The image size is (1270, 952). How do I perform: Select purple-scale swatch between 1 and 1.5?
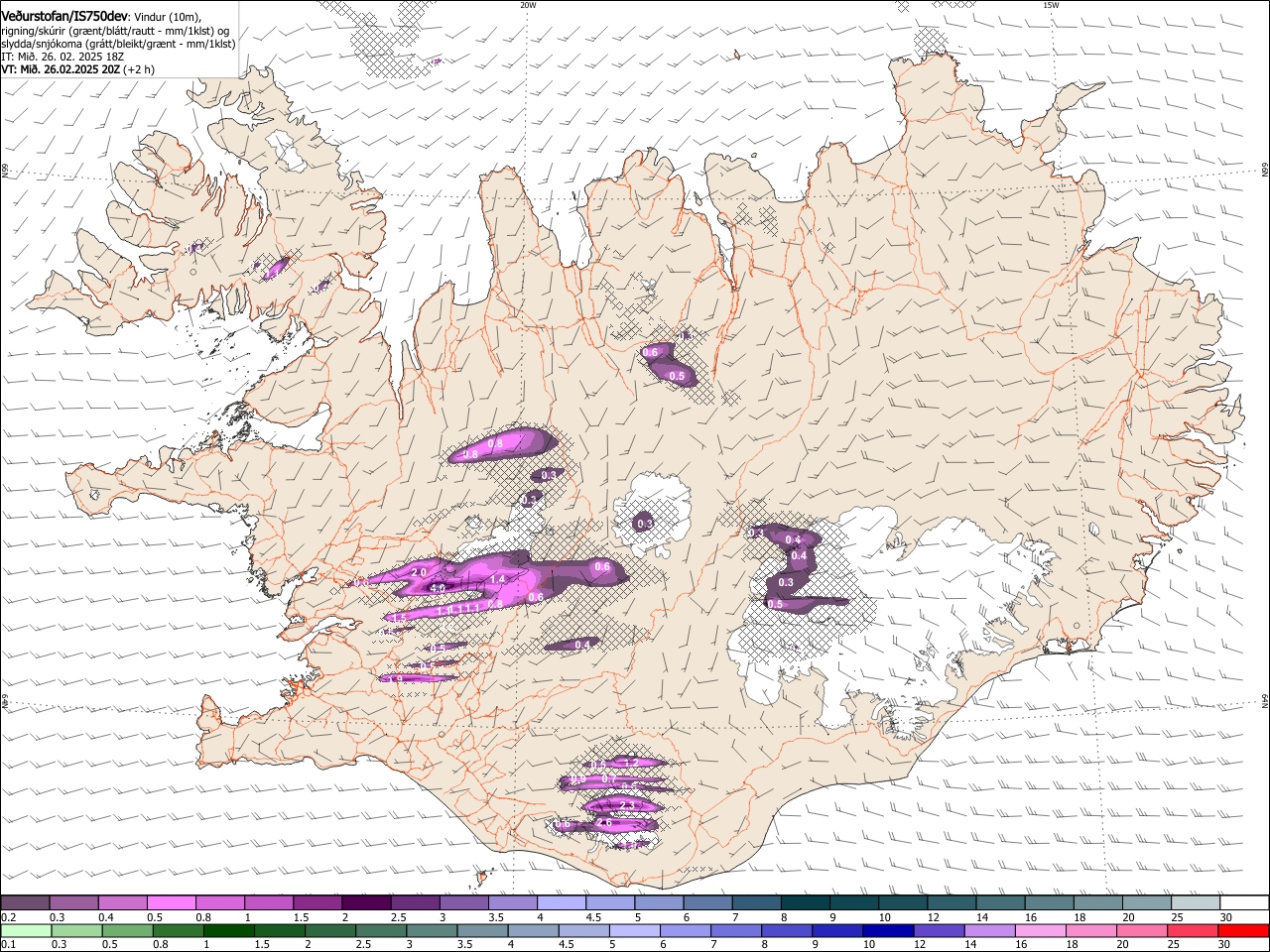269,903
